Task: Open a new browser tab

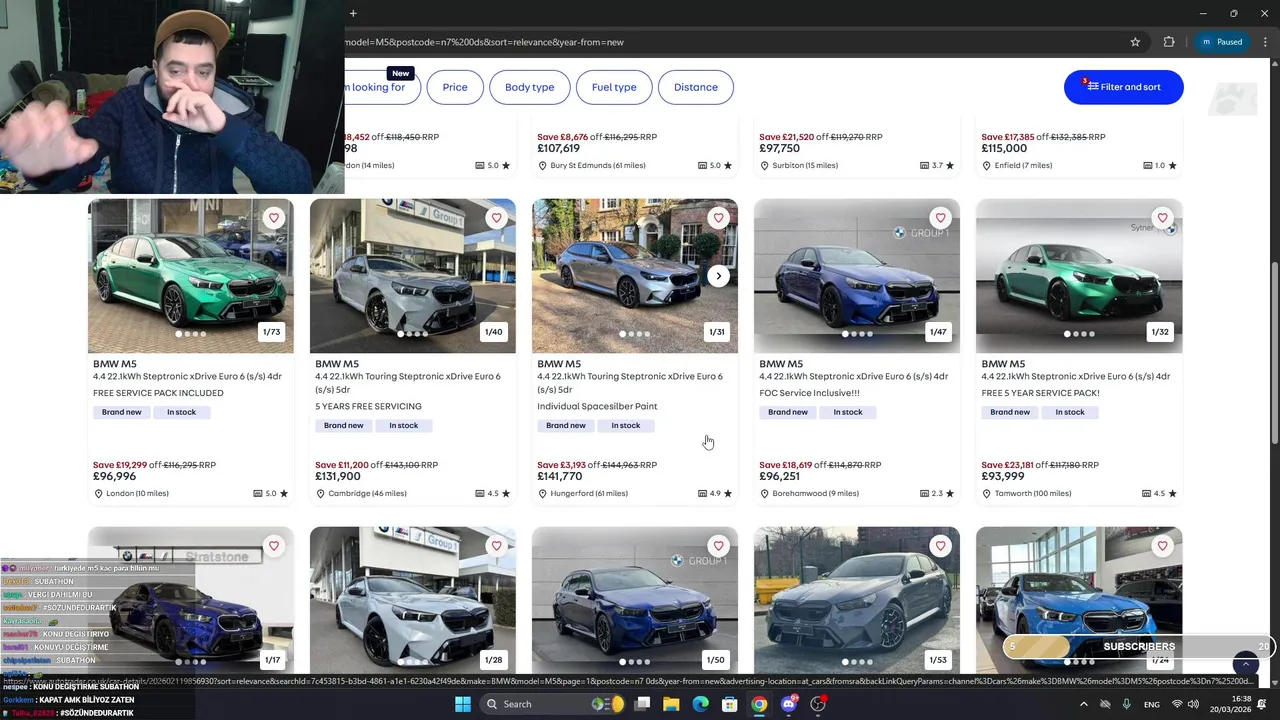Action: [353, 13]
